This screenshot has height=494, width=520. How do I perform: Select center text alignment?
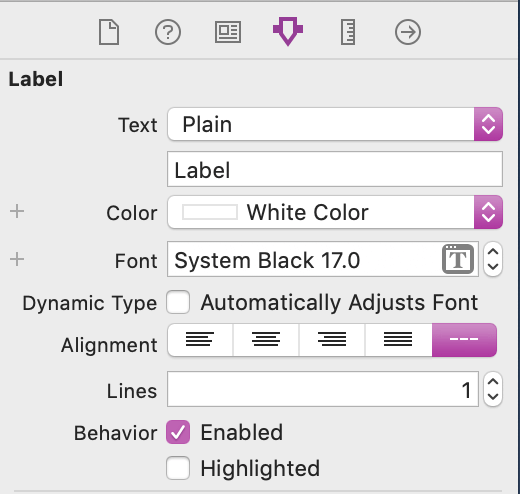point(266,340)
